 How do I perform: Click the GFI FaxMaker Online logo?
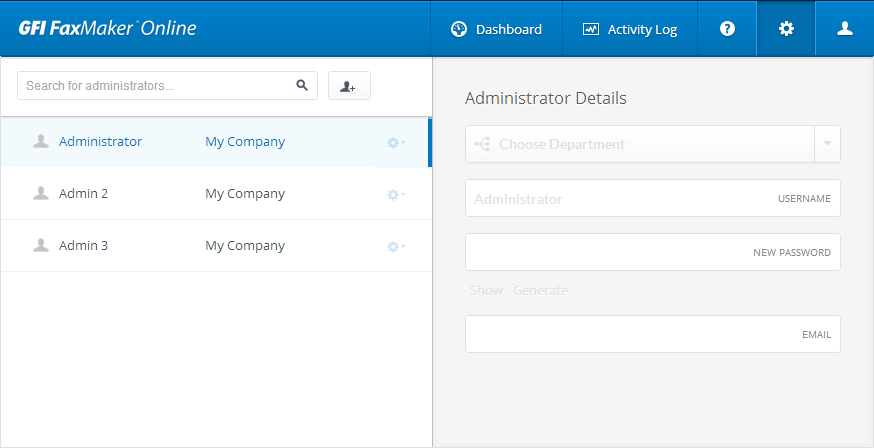click(107, 28)
